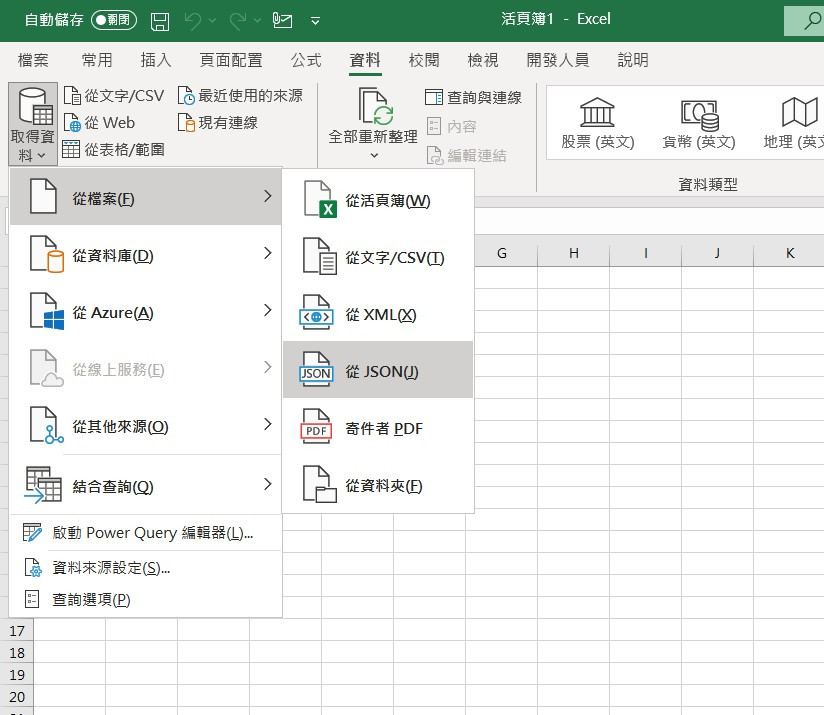Select column J header
Screen dimensions: 824x715
point(718,254)
